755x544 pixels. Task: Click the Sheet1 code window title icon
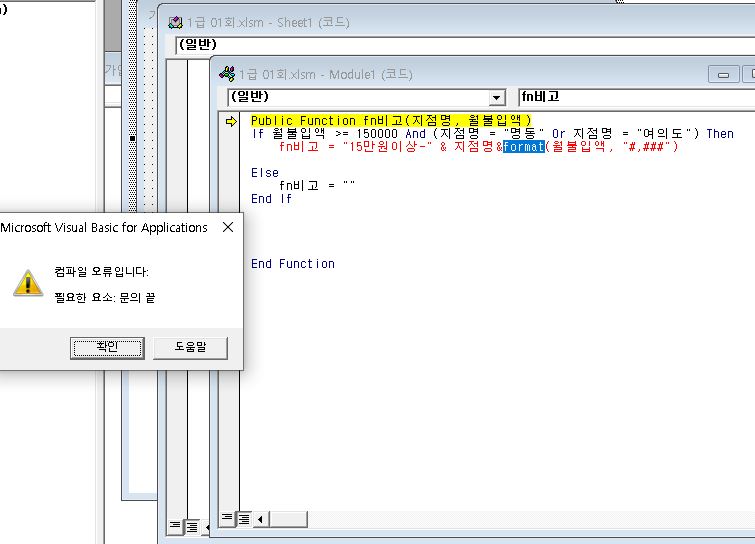tap(176, 22)
